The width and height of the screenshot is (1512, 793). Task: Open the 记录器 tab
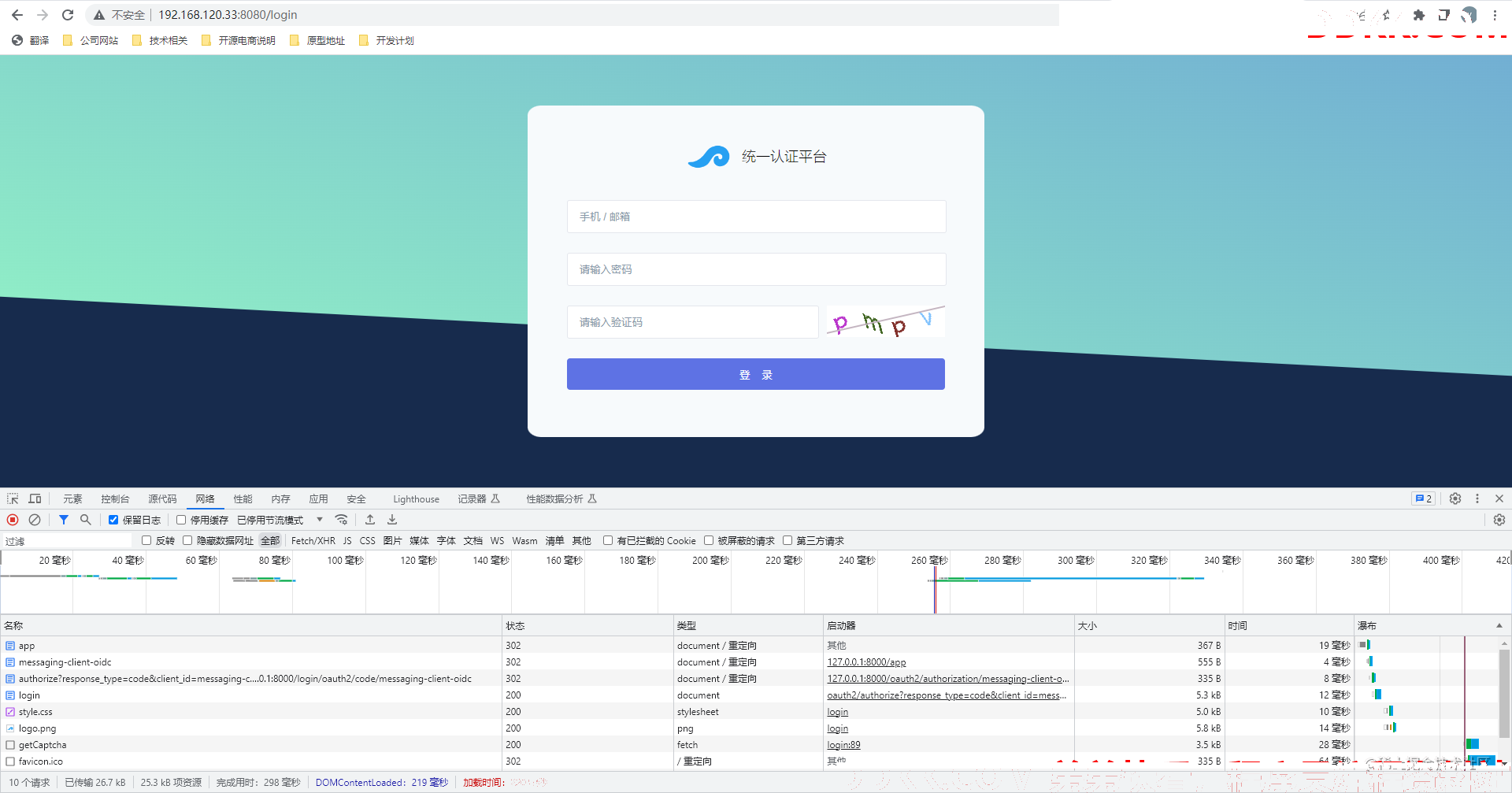[x=479, y=498]
